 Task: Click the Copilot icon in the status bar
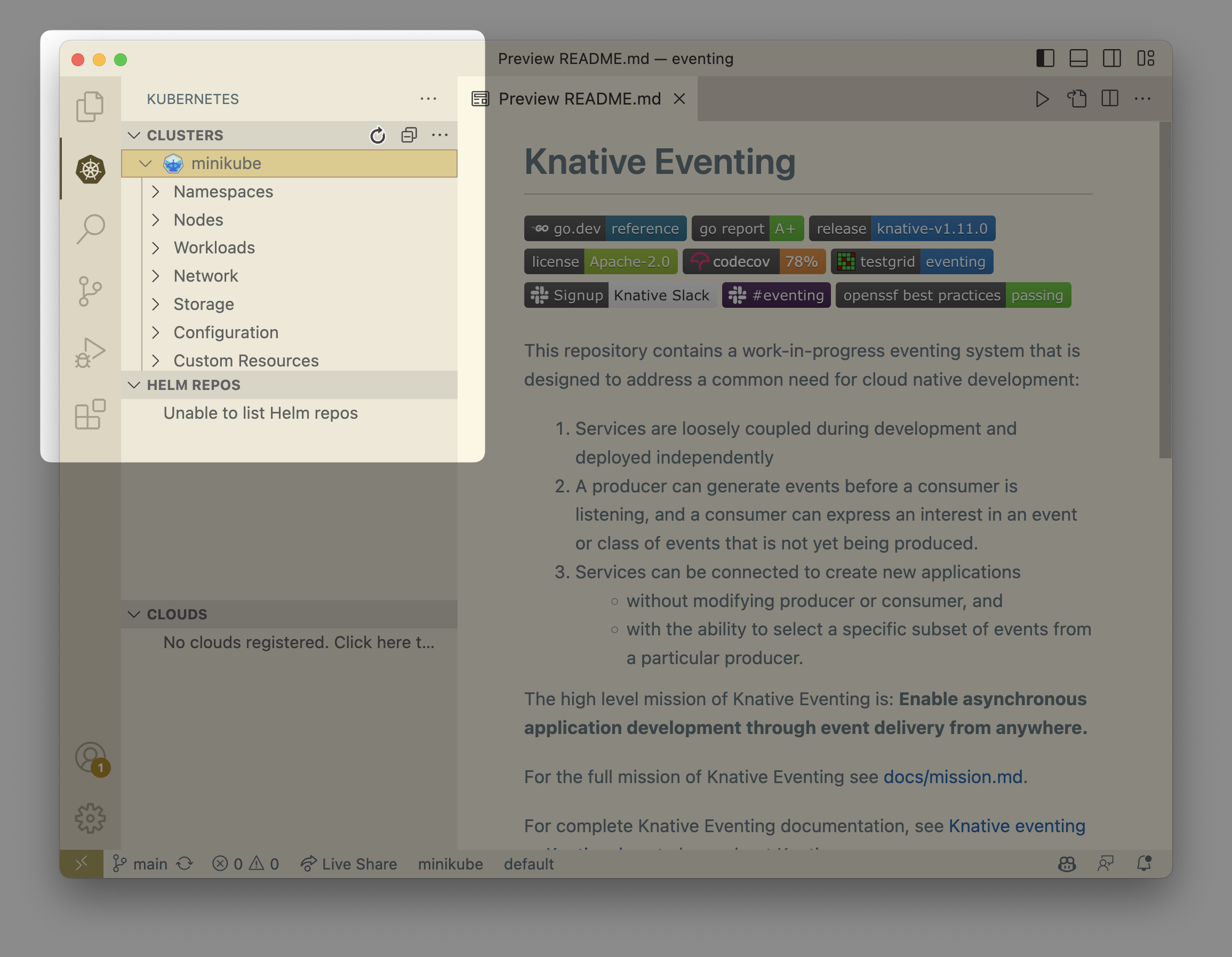1067,864
